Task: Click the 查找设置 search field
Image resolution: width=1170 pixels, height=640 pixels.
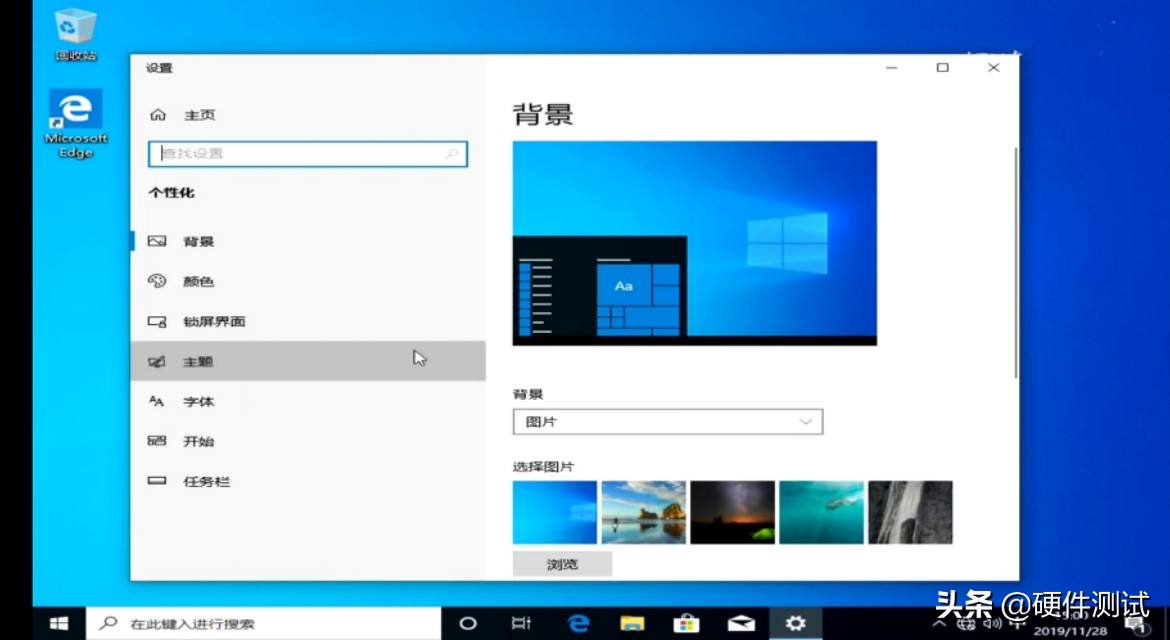Action: [307, 154]
